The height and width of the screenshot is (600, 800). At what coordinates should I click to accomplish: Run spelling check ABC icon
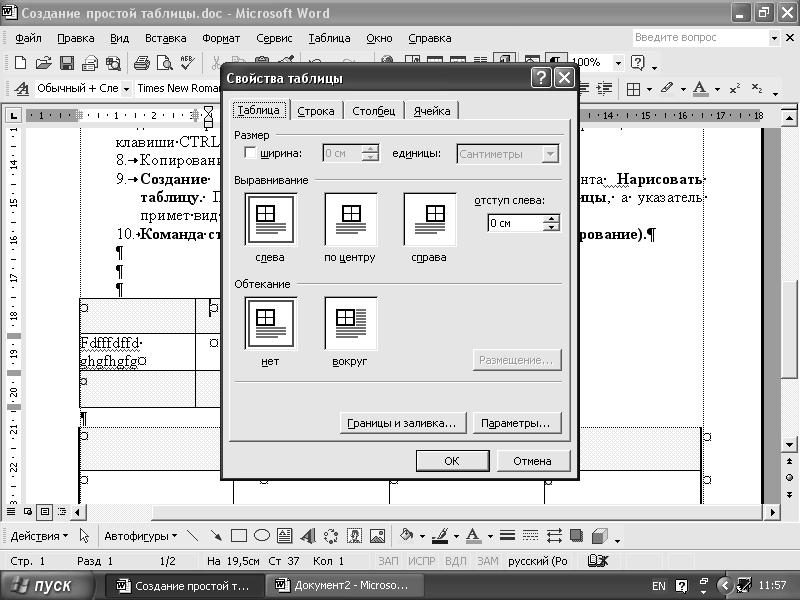tap(187, 63)
